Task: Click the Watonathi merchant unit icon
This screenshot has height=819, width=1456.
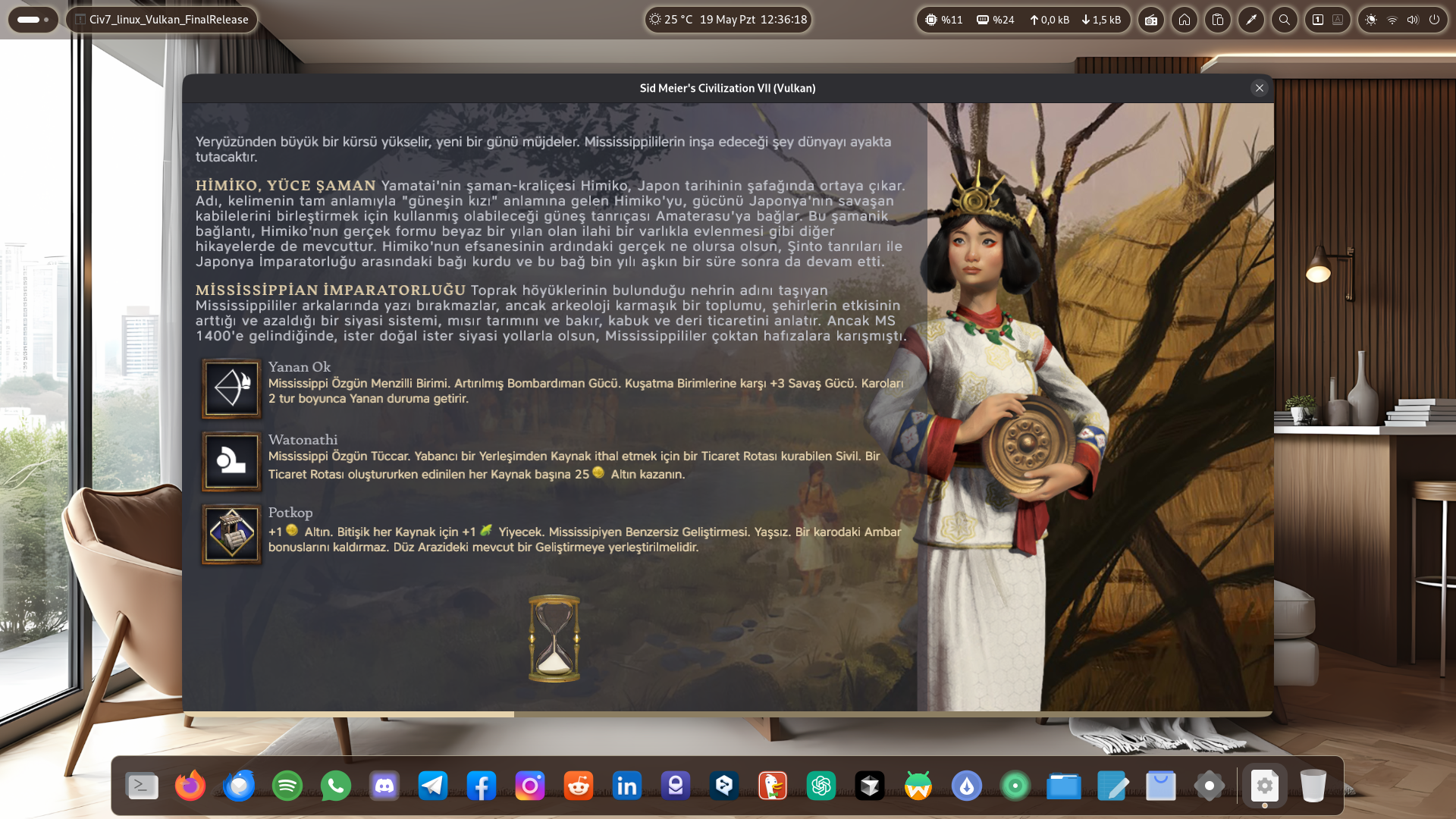Action: click(231, 461)
